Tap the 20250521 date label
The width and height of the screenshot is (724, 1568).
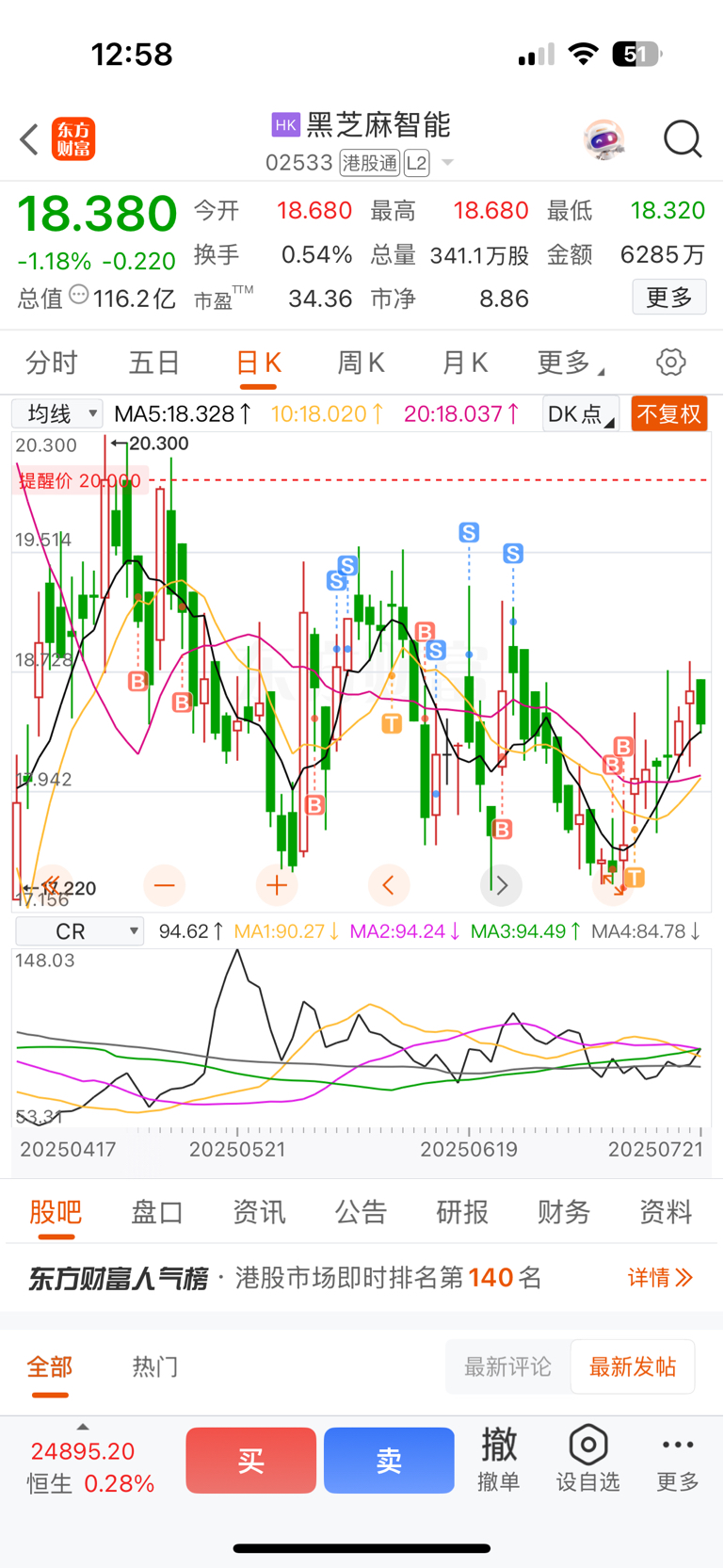237,1149
